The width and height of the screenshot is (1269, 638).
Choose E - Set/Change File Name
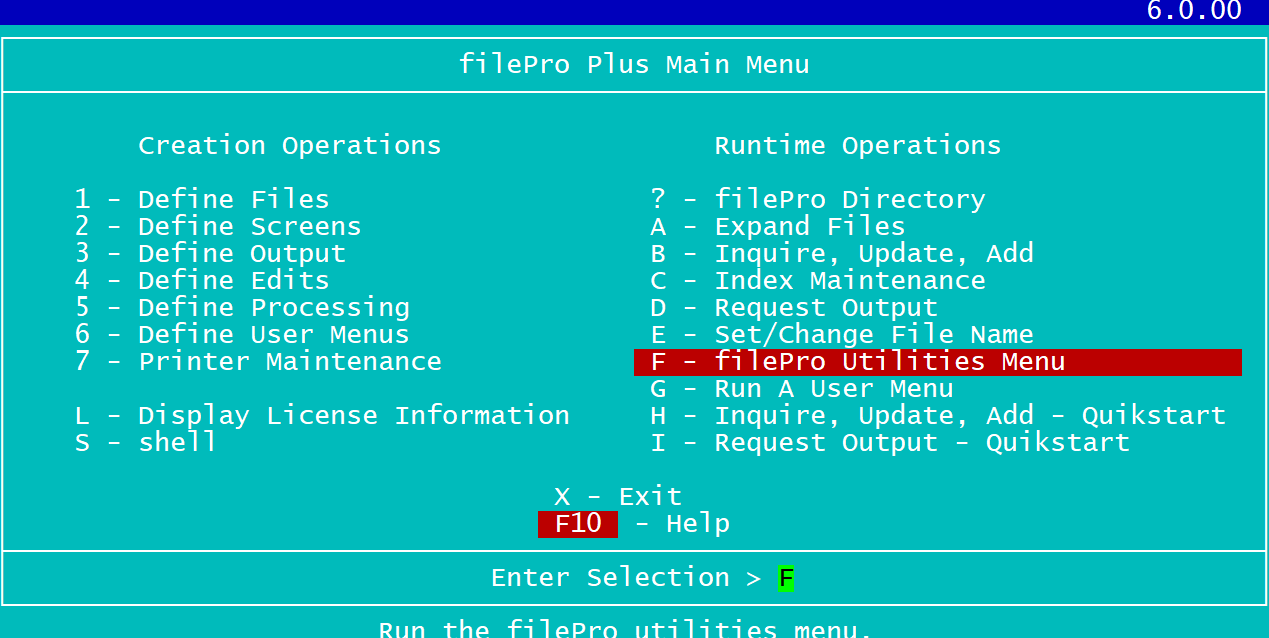tap(842, 334)
